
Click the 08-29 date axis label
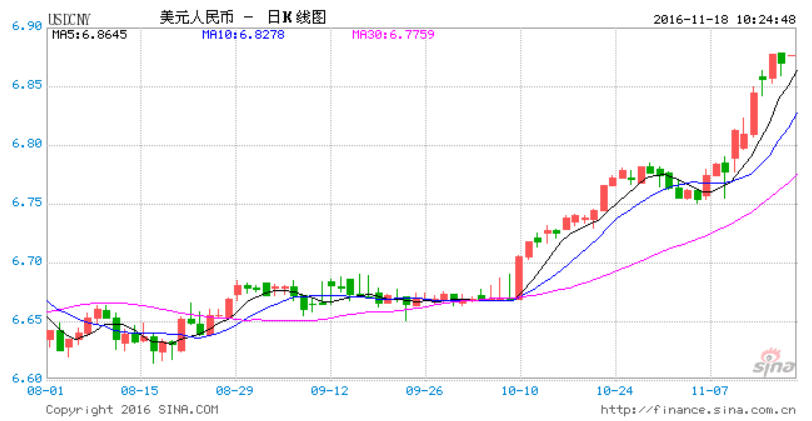(234, 392)
